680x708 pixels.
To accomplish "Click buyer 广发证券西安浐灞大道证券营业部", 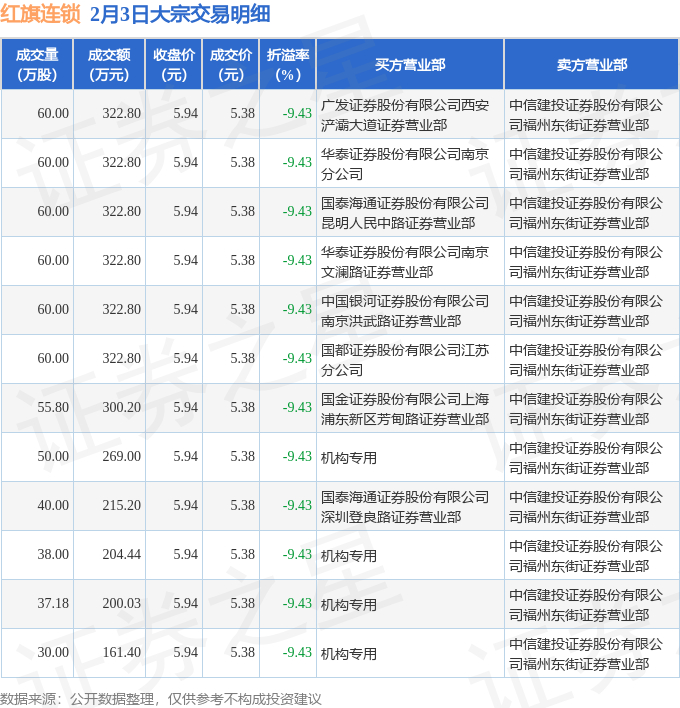I will click(x=405, y=115).
